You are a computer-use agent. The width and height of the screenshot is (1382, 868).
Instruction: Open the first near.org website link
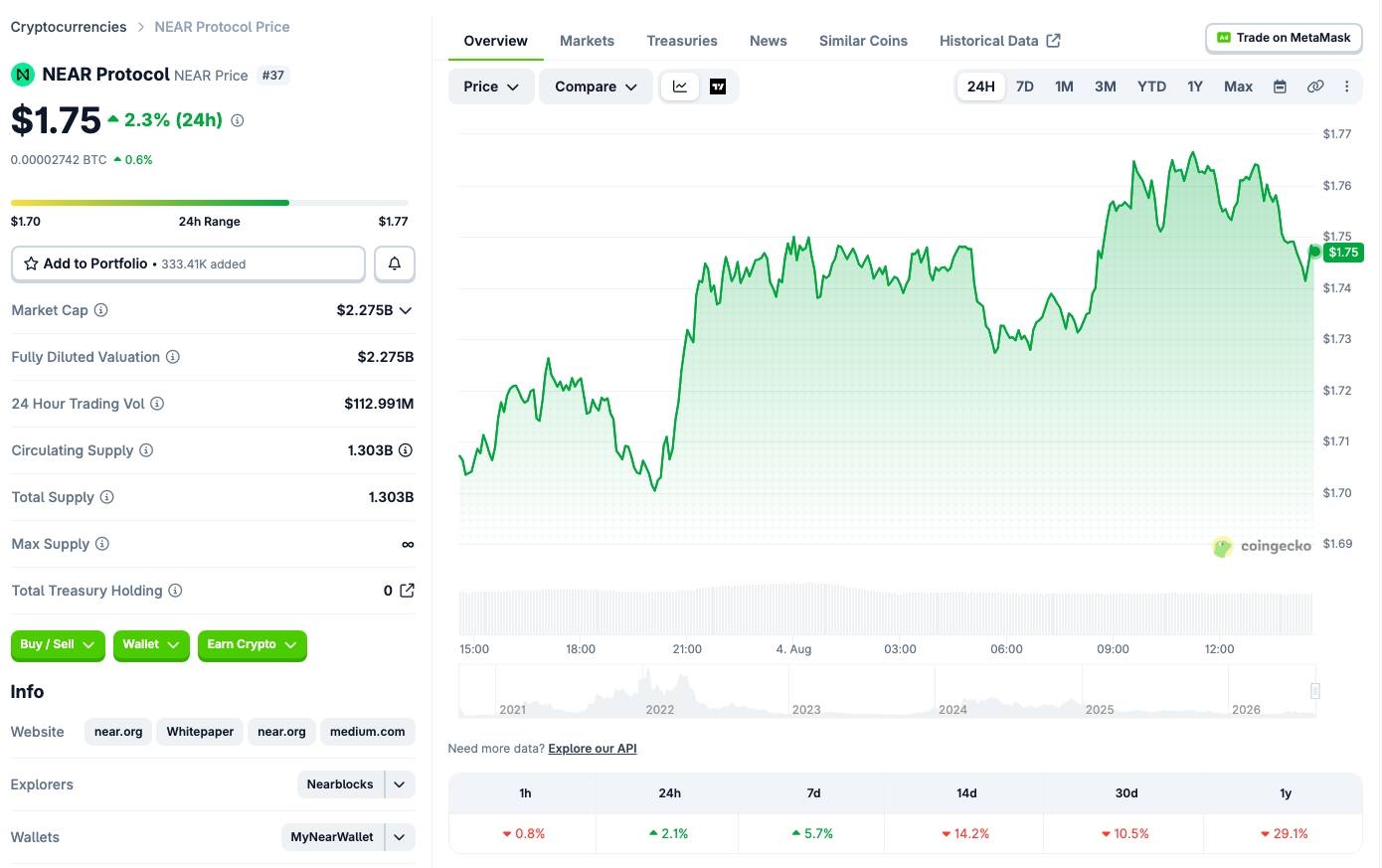[x=118, y=732]
